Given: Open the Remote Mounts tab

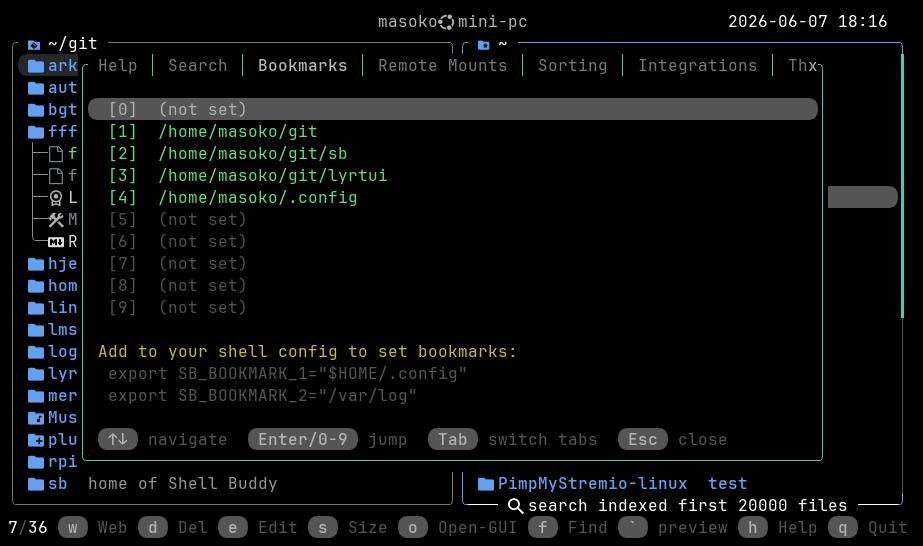Looking at the screenshot, I should tap(443, 65).
